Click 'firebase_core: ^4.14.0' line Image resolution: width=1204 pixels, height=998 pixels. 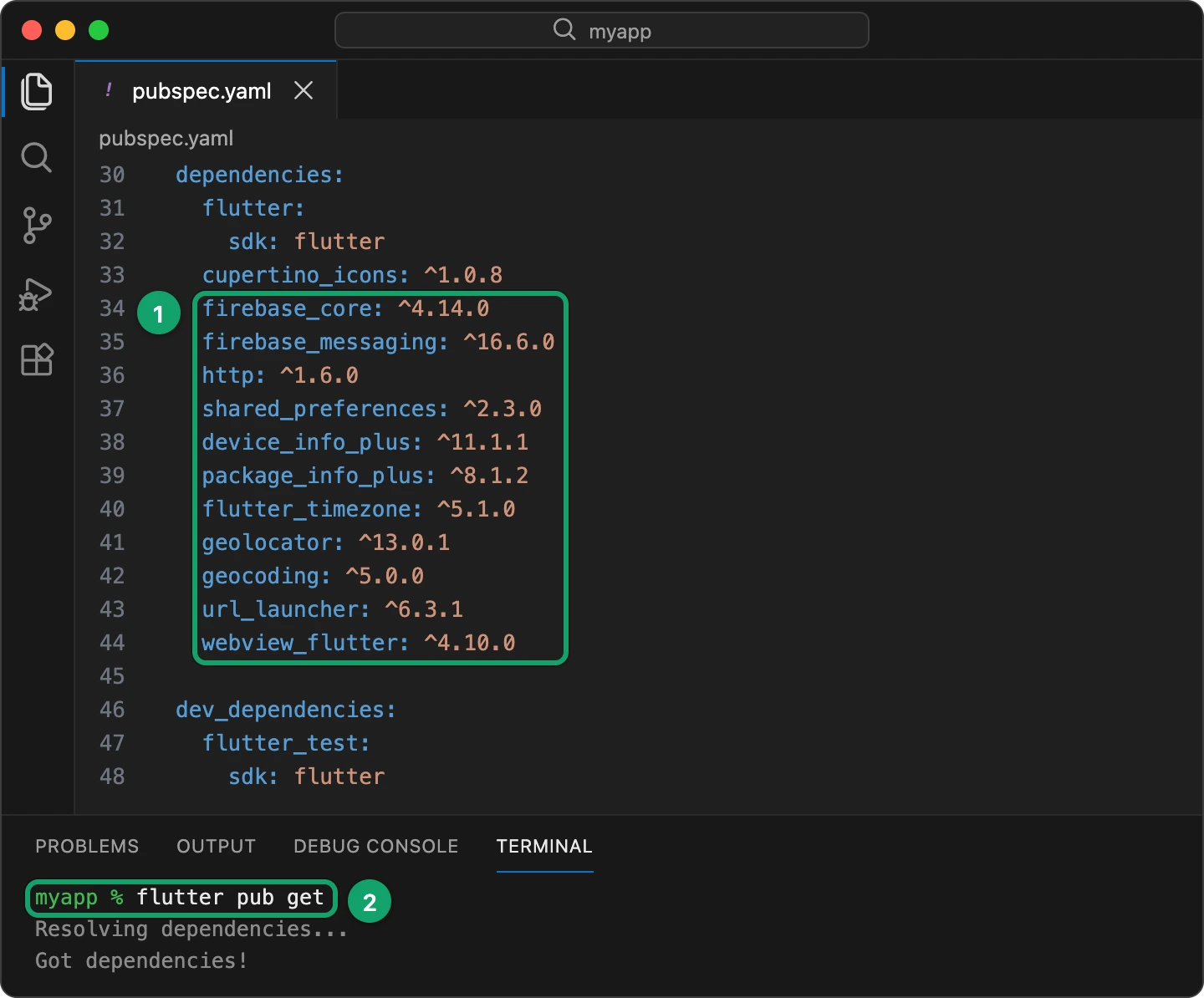(x=345, y=308)
